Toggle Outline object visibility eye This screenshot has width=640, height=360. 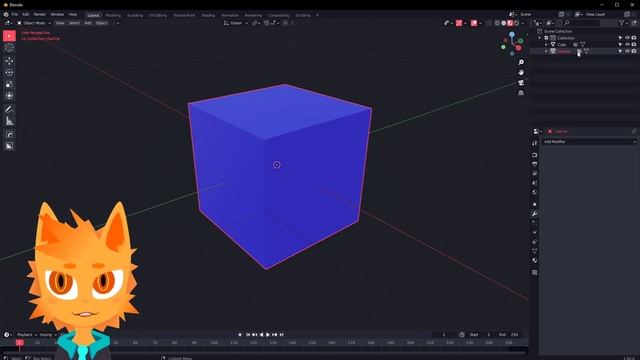[x=627, y=51]
